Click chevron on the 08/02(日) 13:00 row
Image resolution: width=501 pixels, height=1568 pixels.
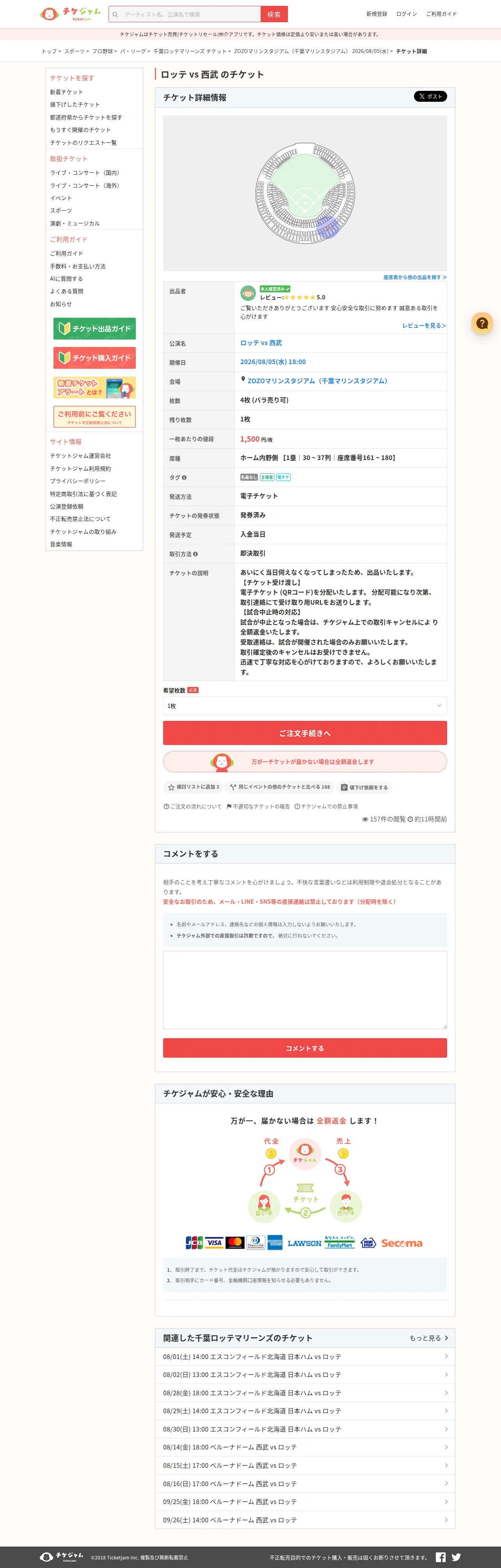[x=446, y=1374]
